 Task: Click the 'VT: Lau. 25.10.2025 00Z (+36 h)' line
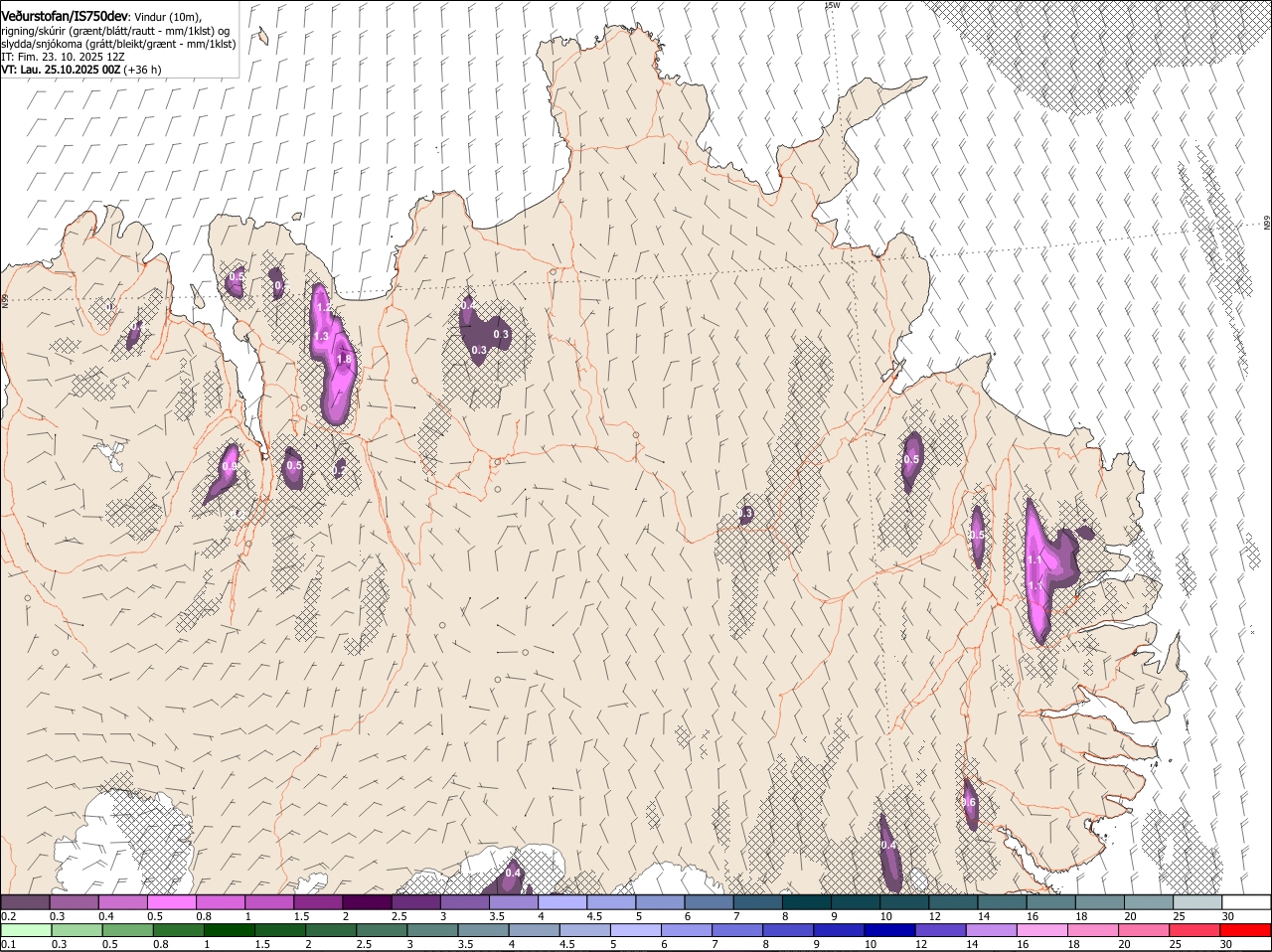(x=80, y=70)
